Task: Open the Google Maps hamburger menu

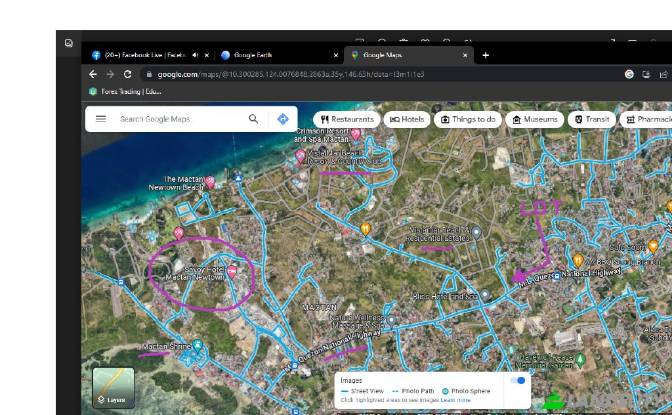Action: click(101, 119)
